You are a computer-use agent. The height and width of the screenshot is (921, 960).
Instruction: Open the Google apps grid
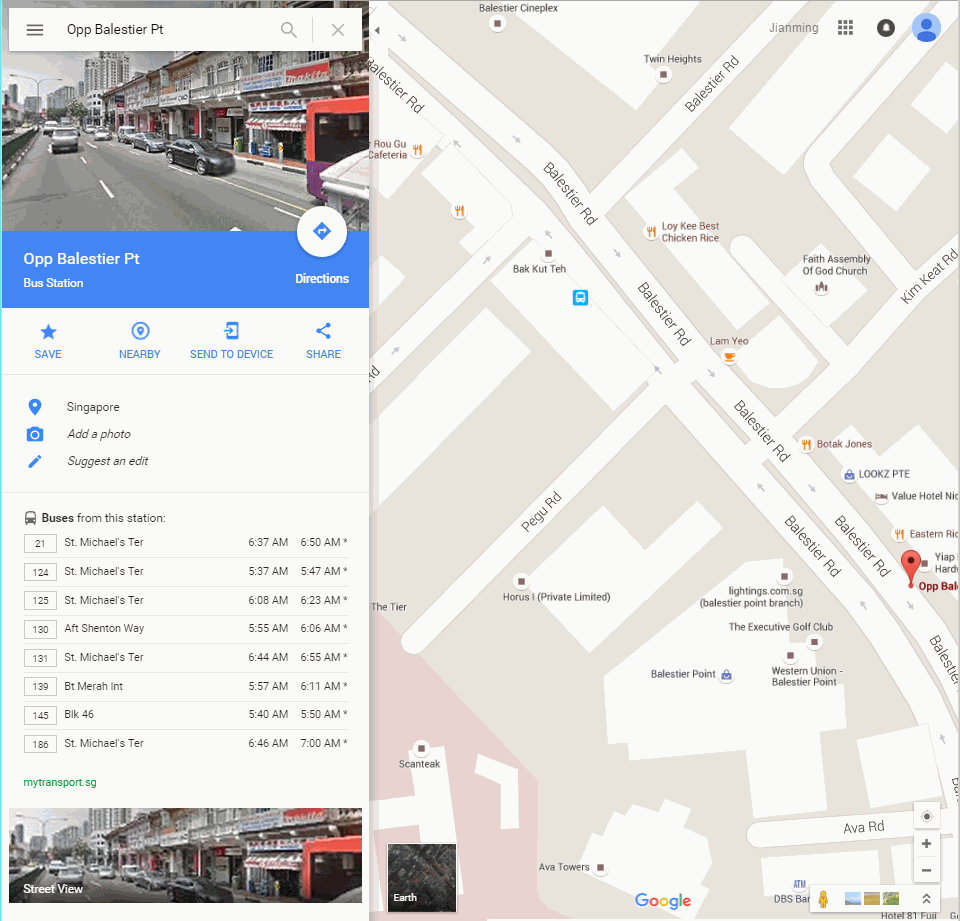click(x=845, y=28)
